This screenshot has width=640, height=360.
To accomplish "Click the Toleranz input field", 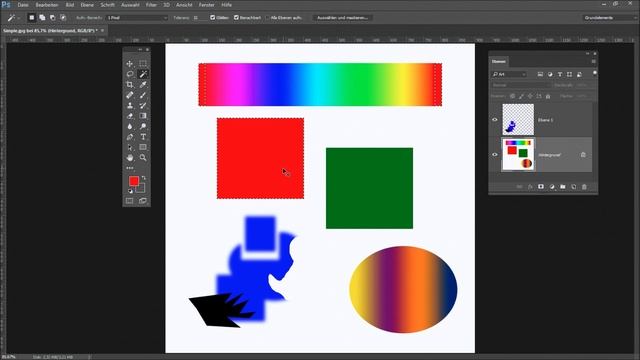I will [x=199, y=18].
